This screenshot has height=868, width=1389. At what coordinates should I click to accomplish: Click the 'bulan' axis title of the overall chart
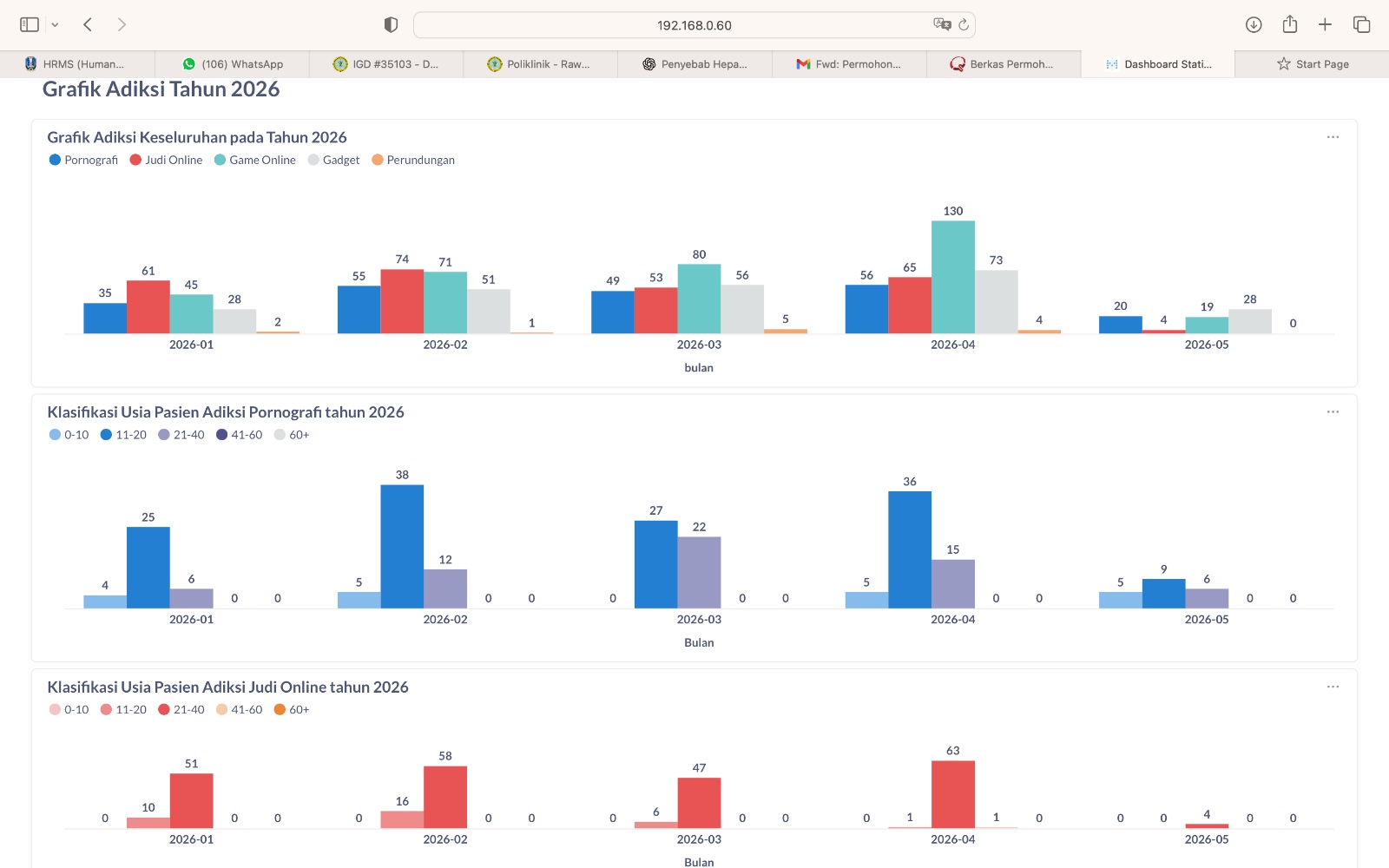tap(699, 367)
